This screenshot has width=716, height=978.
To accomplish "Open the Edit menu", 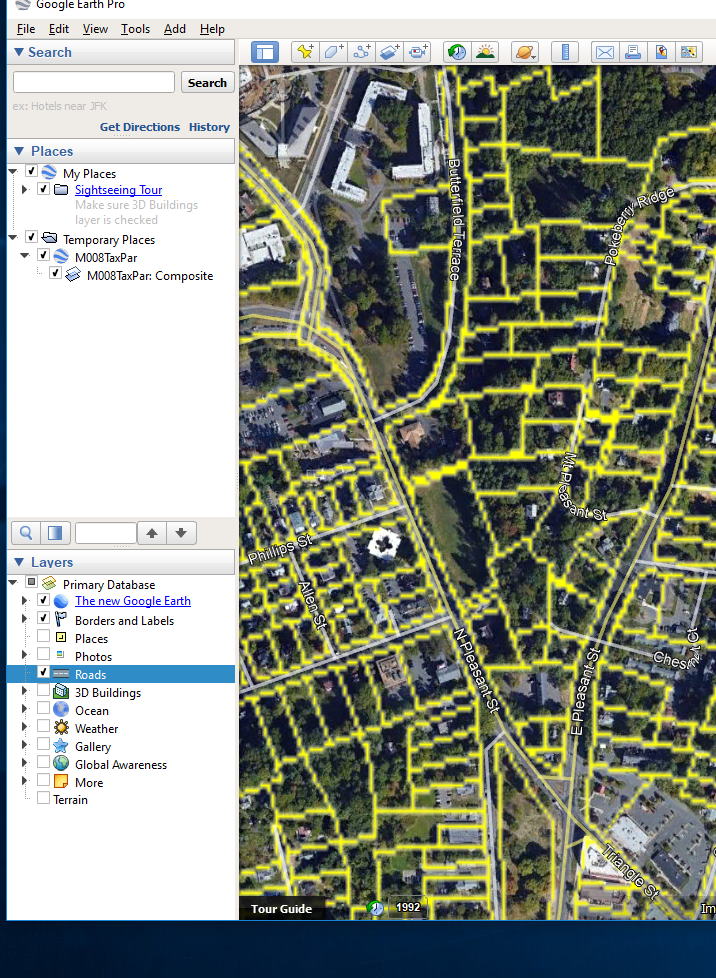I will coord(59,29).
